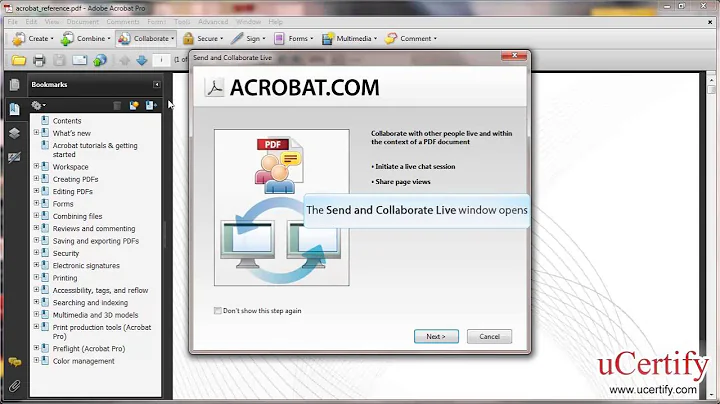Open the Secure lock toolbar button
The image size is (720, 404).
pos(202,39)
